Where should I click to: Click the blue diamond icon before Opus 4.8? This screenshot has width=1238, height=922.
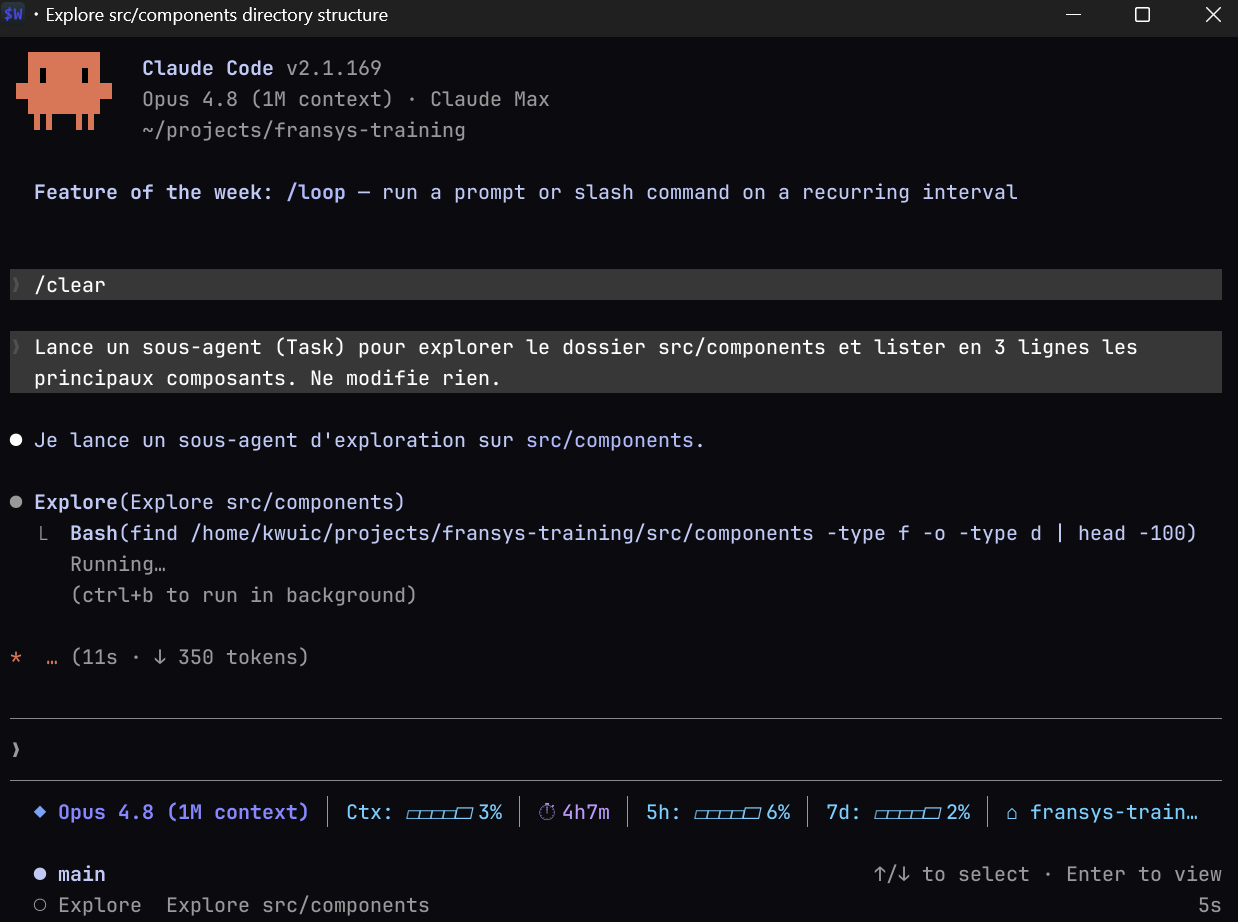tap(40, 812)
